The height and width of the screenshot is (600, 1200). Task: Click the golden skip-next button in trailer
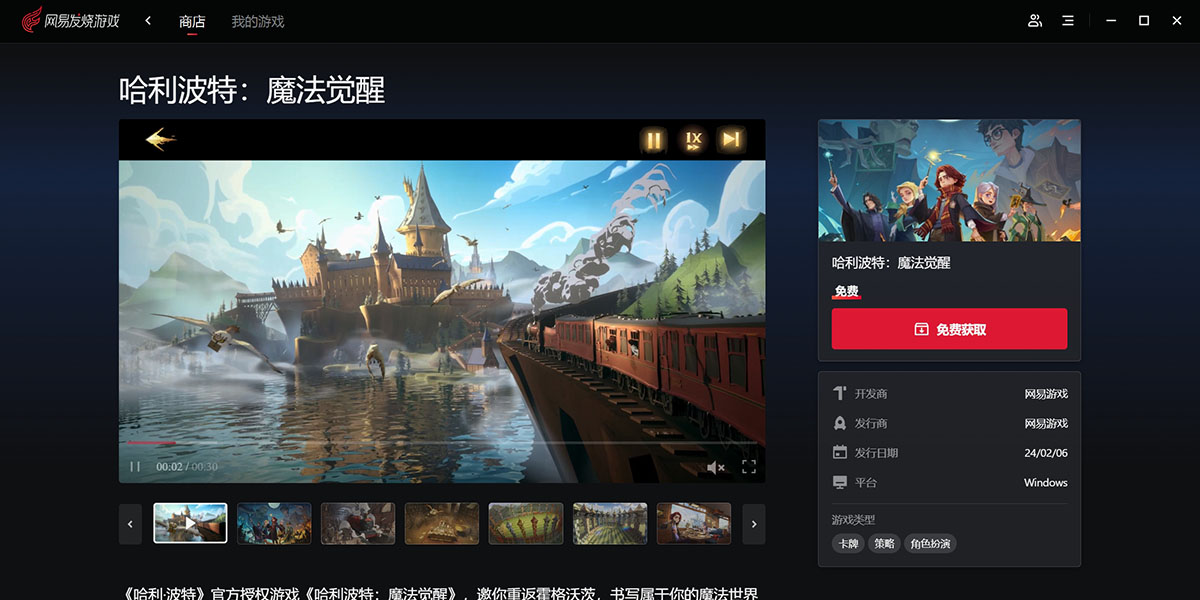tap(732, 140)
